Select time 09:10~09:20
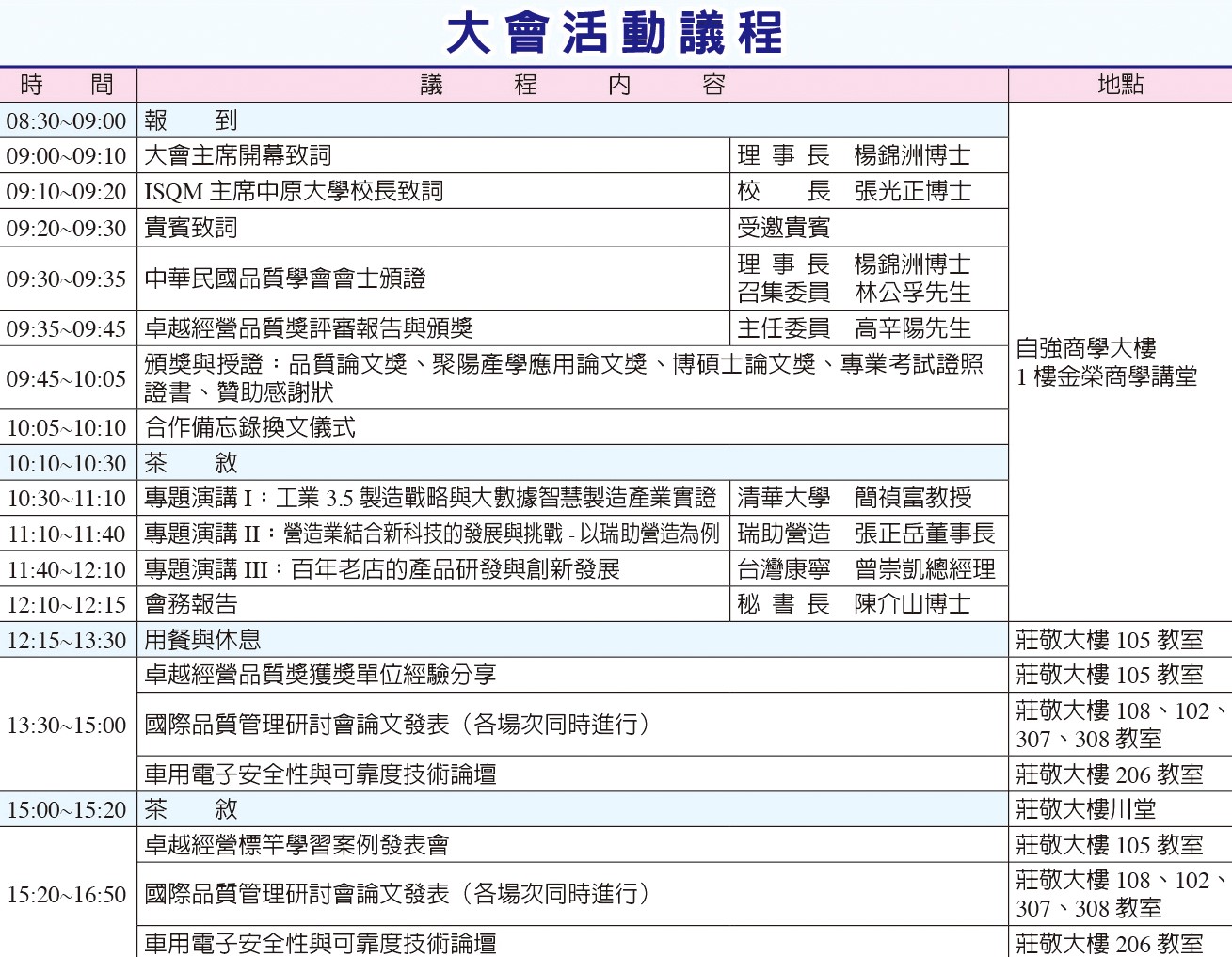 tap(66, 191)
